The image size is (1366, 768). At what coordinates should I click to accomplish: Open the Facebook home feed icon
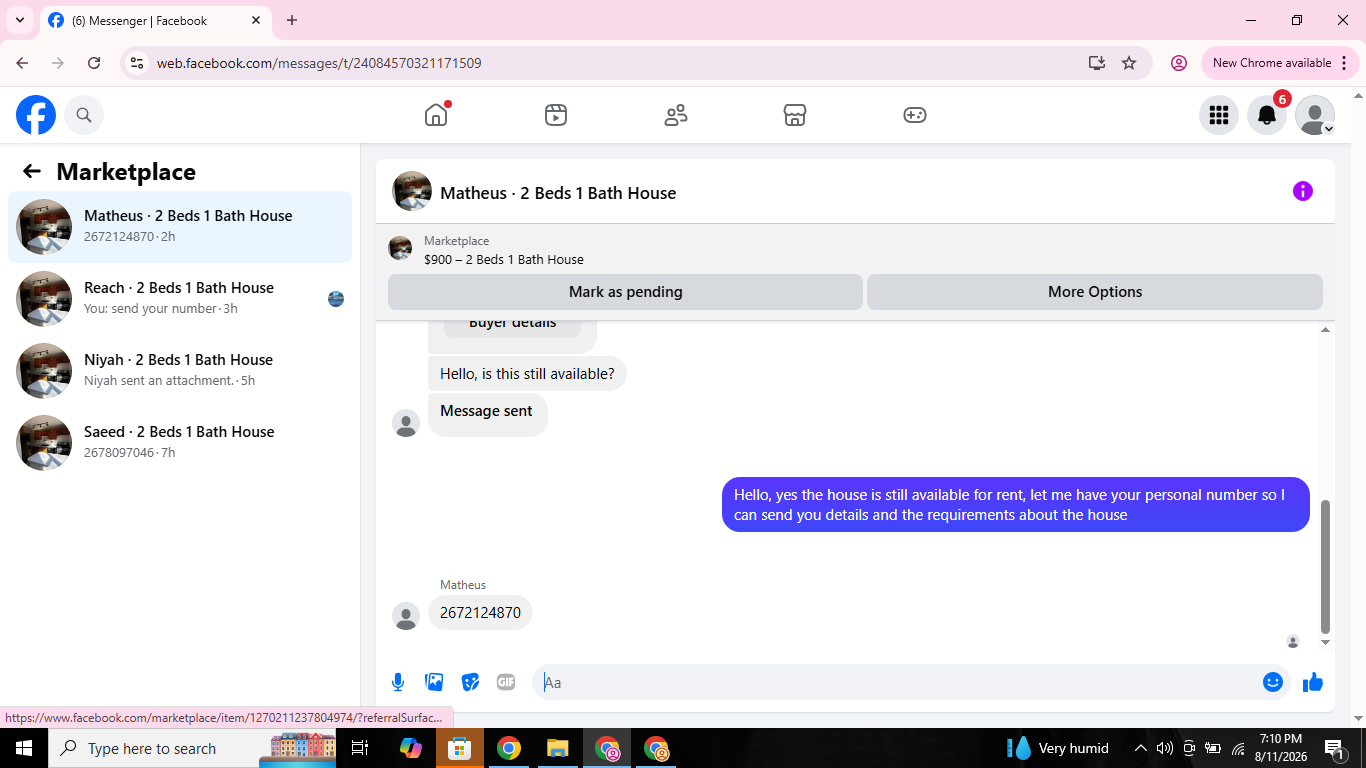coord(436,115)
